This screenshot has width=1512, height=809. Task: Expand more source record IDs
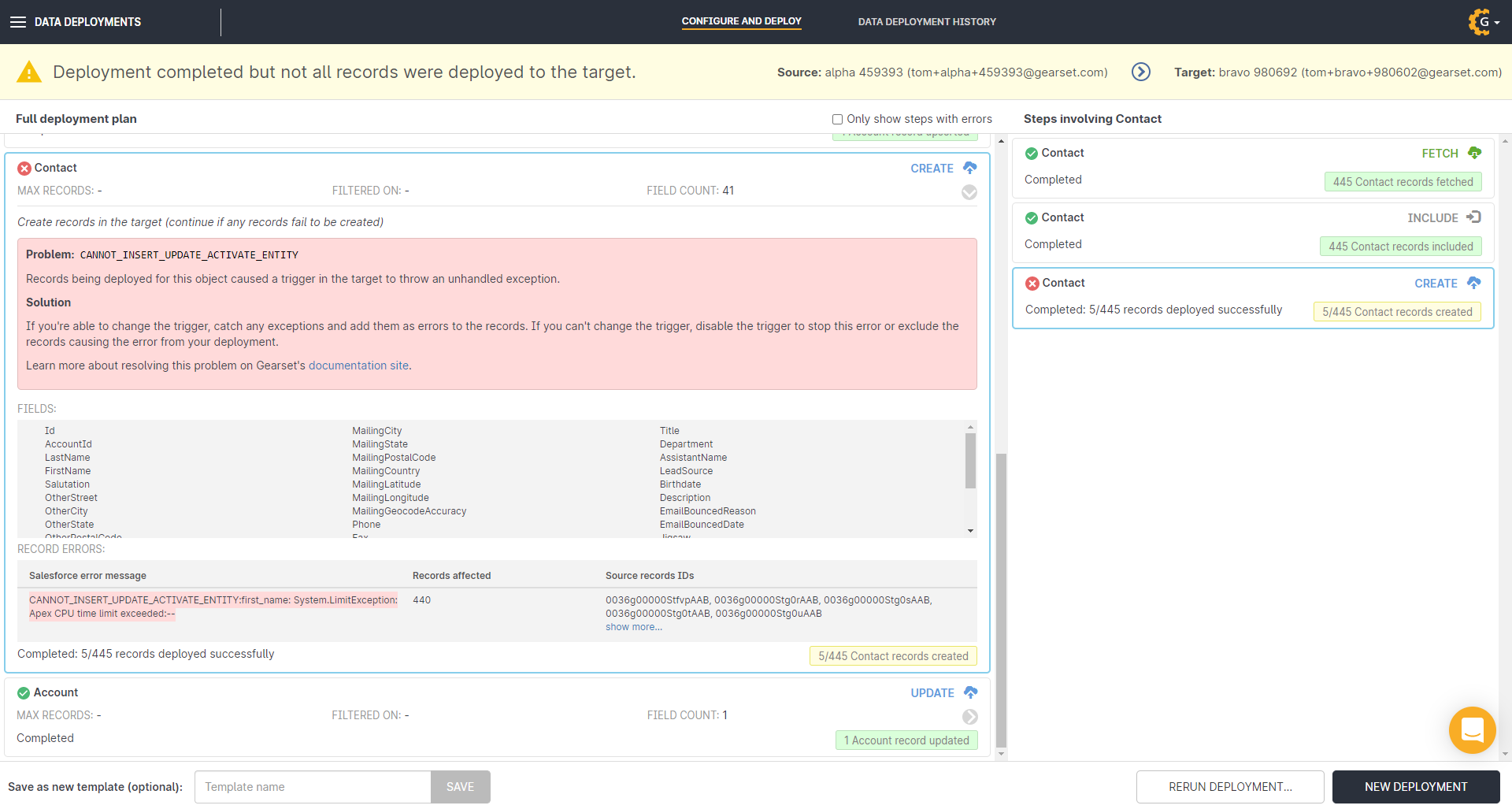633,627
